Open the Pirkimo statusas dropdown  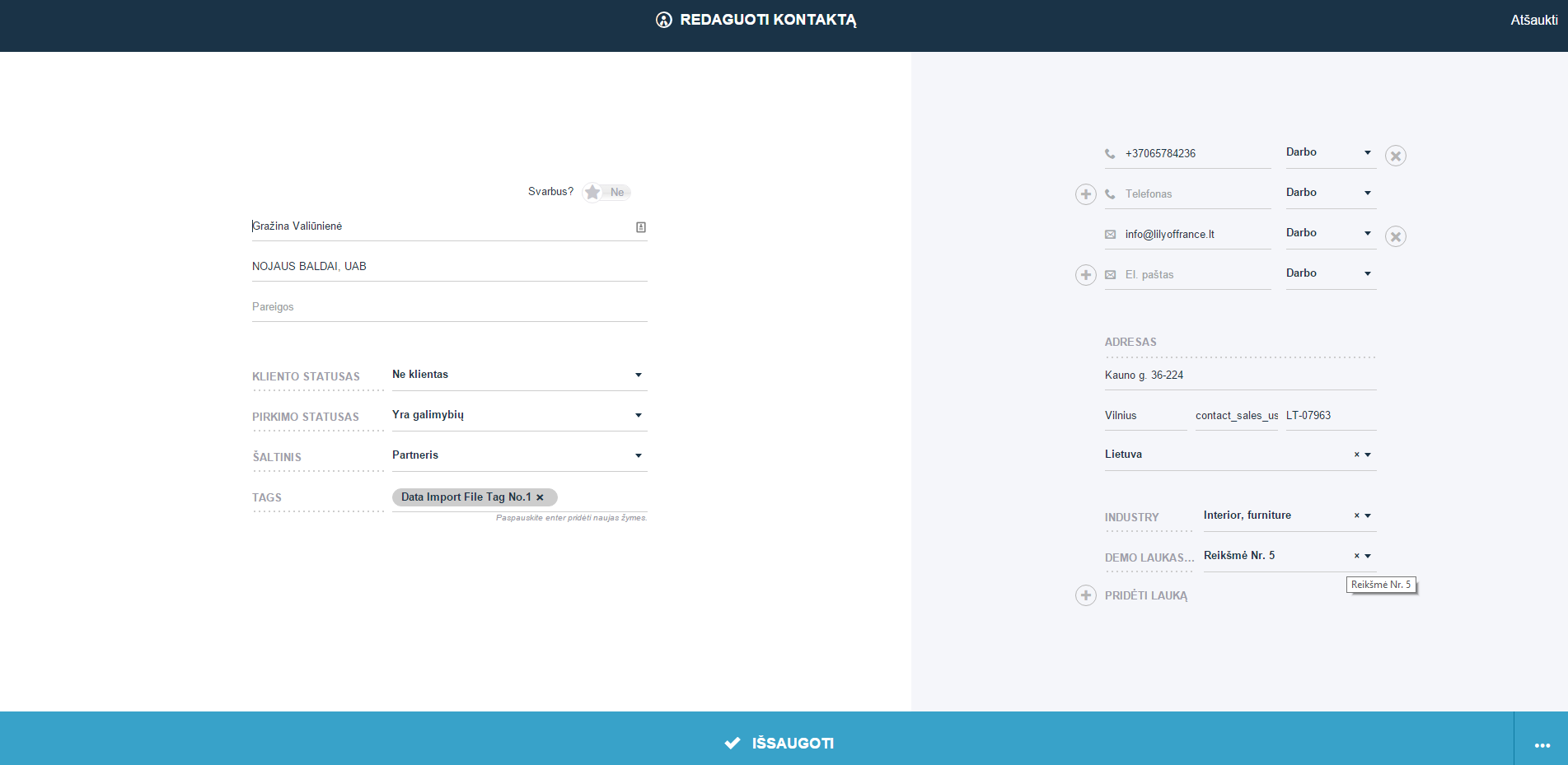519,415
